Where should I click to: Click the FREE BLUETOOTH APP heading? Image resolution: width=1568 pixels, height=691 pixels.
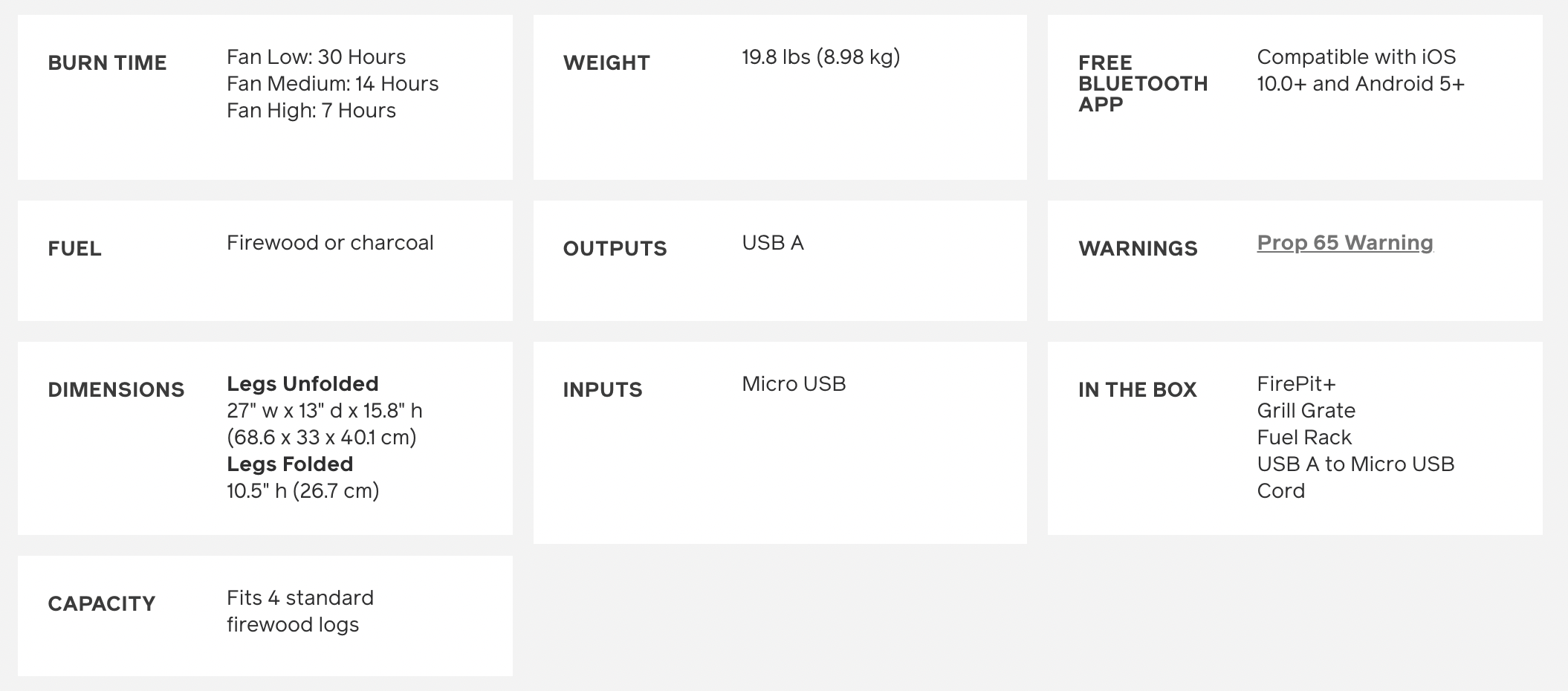pos(1142,83)
